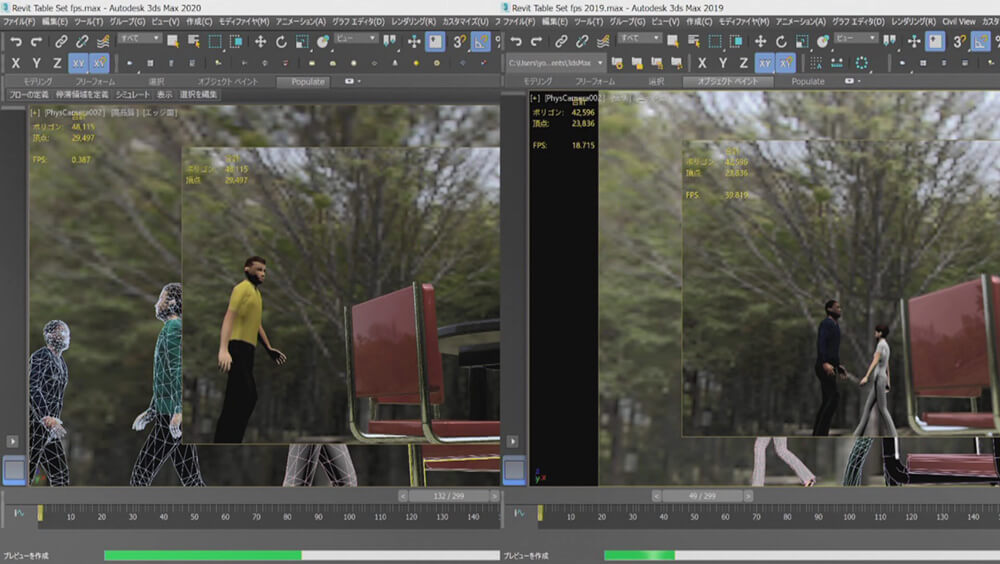Restrict to Z axis in 3ds Max 2020

pos(57,63)
